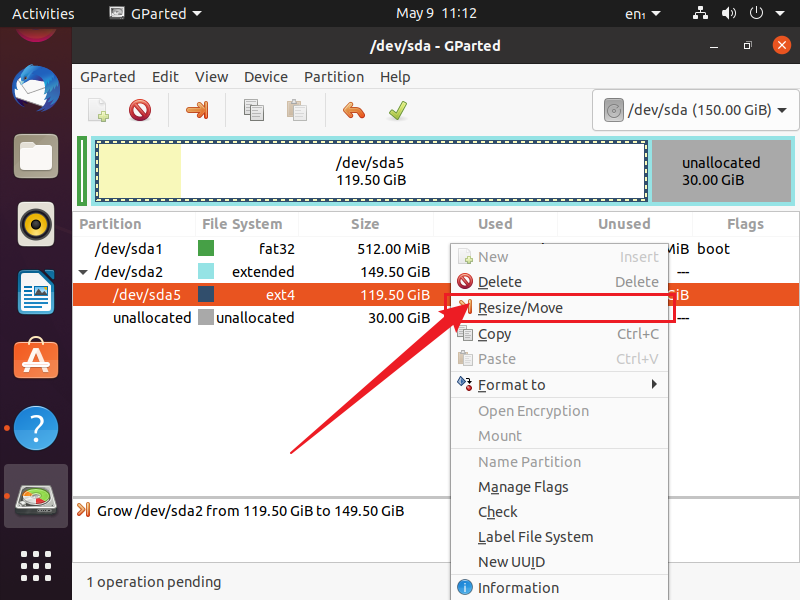Click the unallocated 30.00 GiB graphical block
800x600 pixels.
click(x=721, y=171)
